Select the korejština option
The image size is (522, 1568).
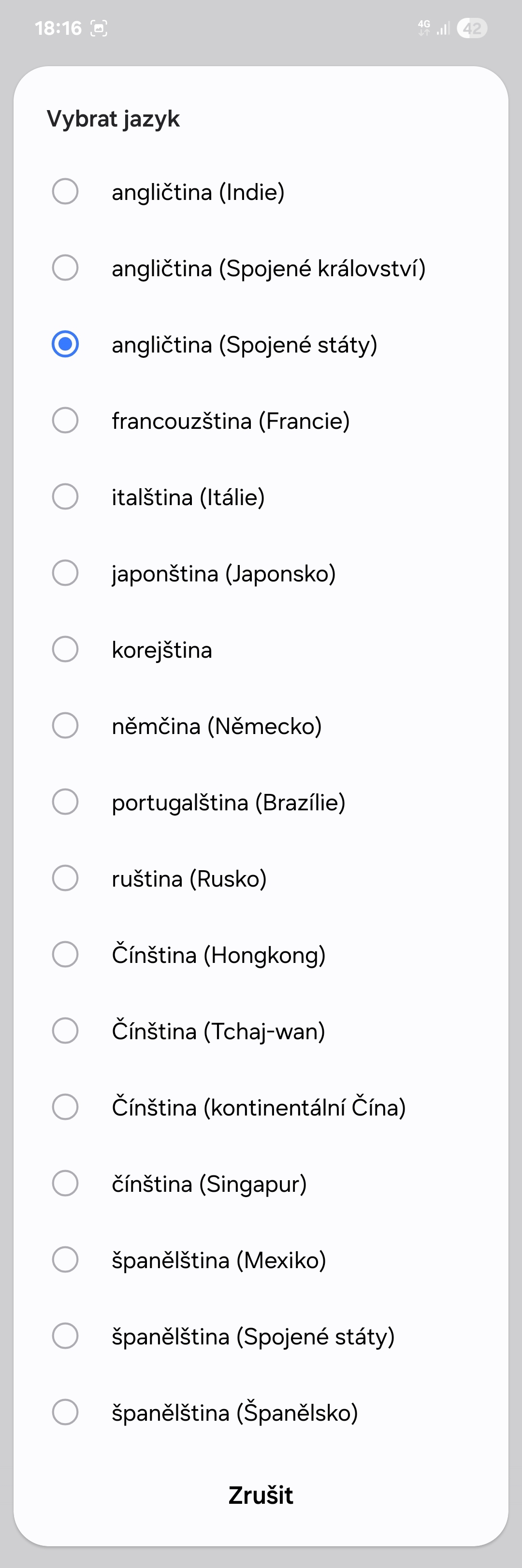click(65, 650)
